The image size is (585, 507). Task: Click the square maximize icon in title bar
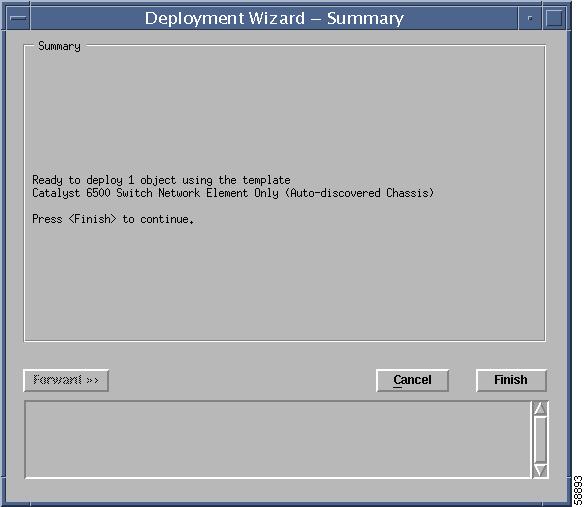coord(554,18)
